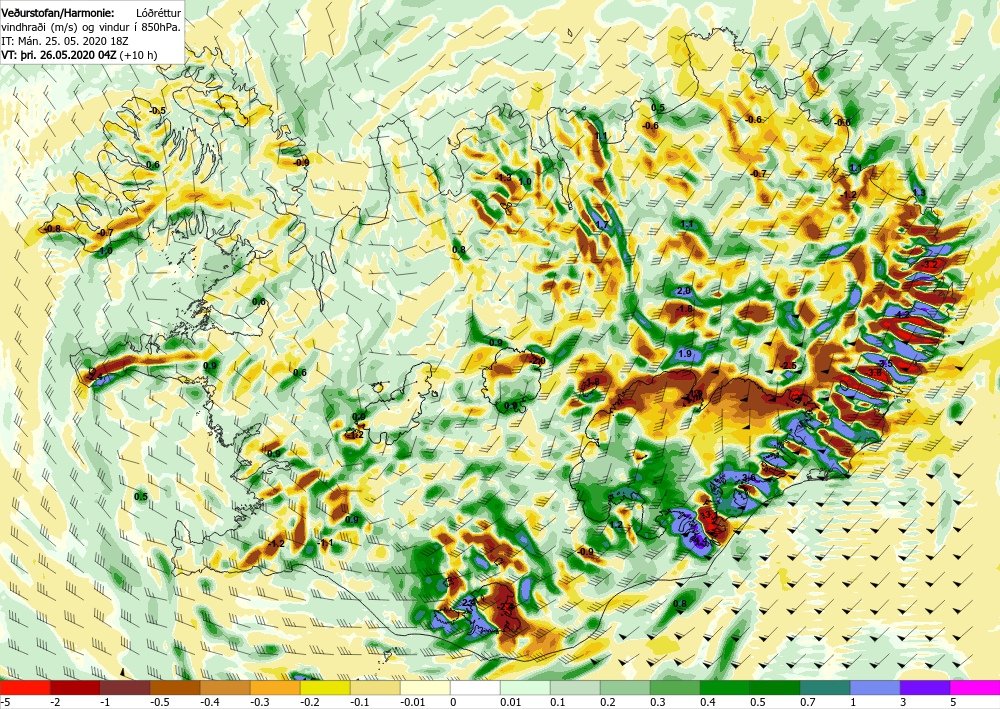Click the '2.0' value on the blue patch
The height and width of the screenshot is (709, 1000).
684,291
